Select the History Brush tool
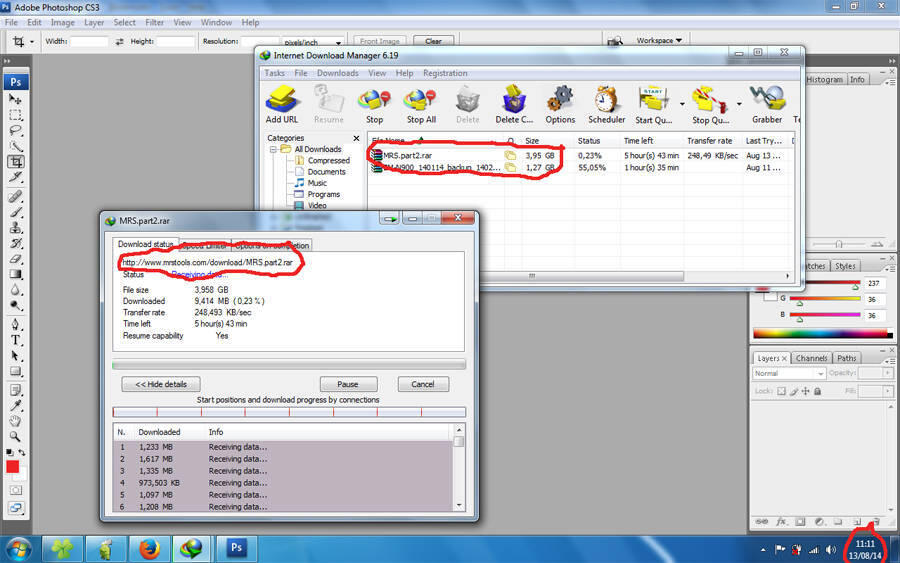The height and width of the screenshot is (563, 900). [x=15, y=243]
